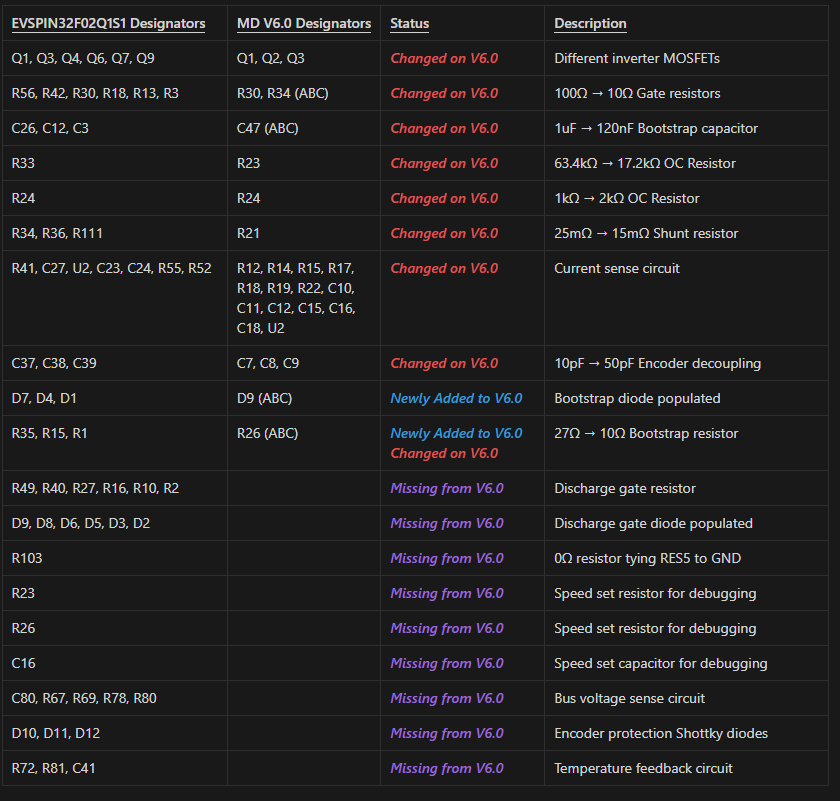Viewport: 840px width, 801px height.
Task: Click the EVSPIN32F02Q1S1 Designators column header
Action: 105,24
